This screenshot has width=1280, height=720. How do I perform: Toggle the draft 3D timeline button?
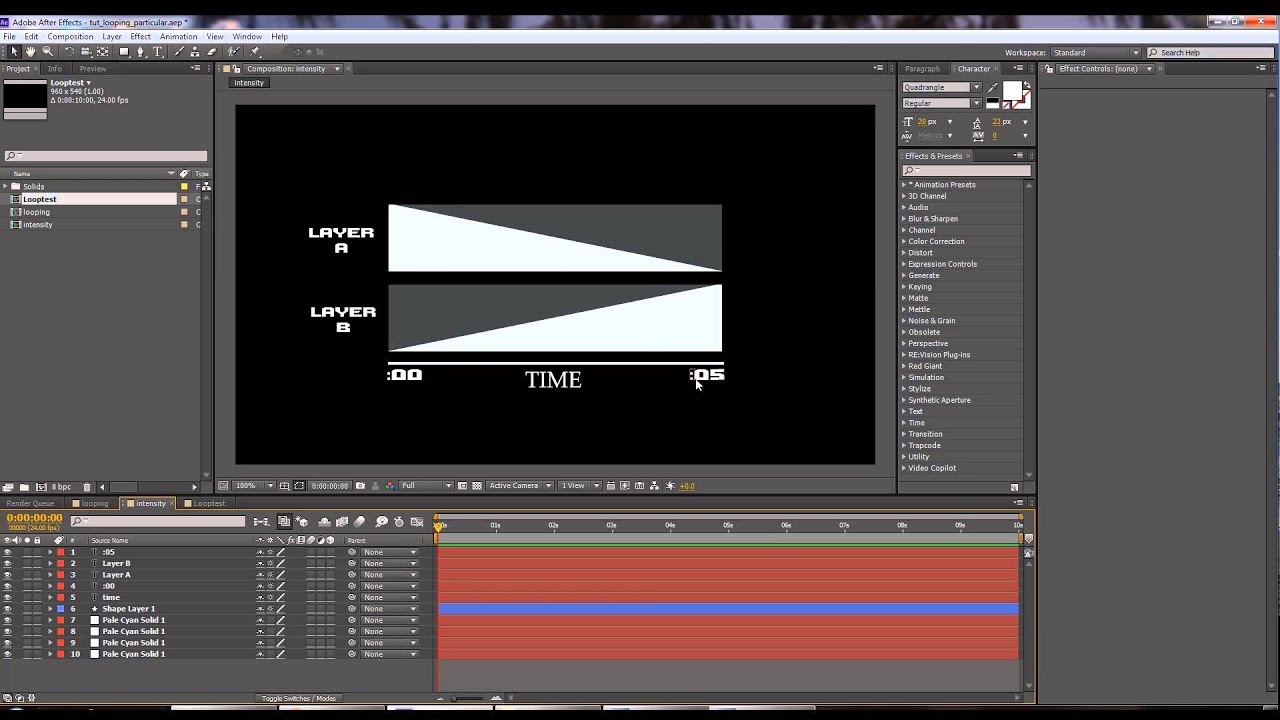coord(302,522)
